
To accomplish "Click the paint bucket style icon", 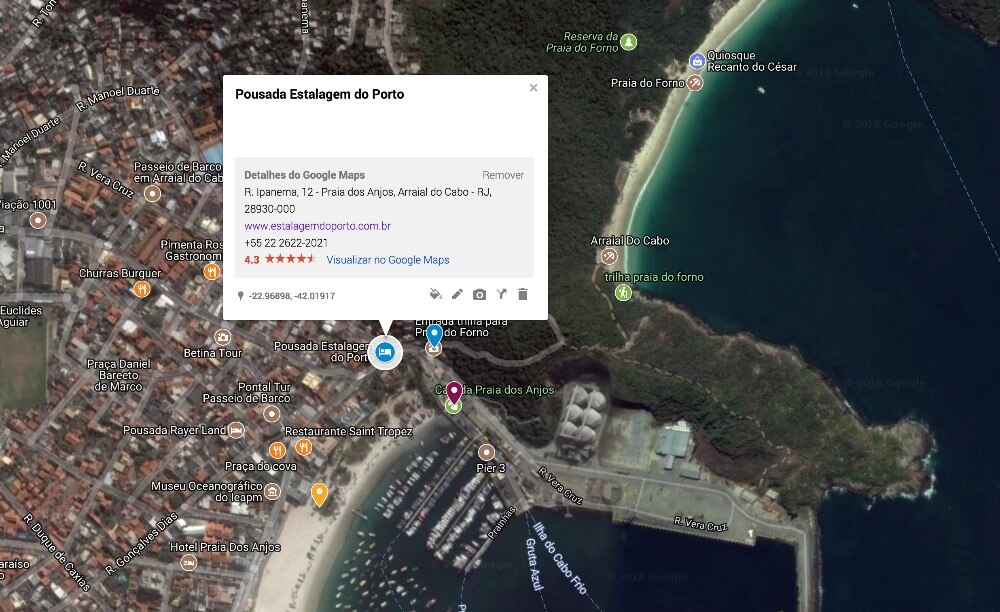I will (436, 294).
